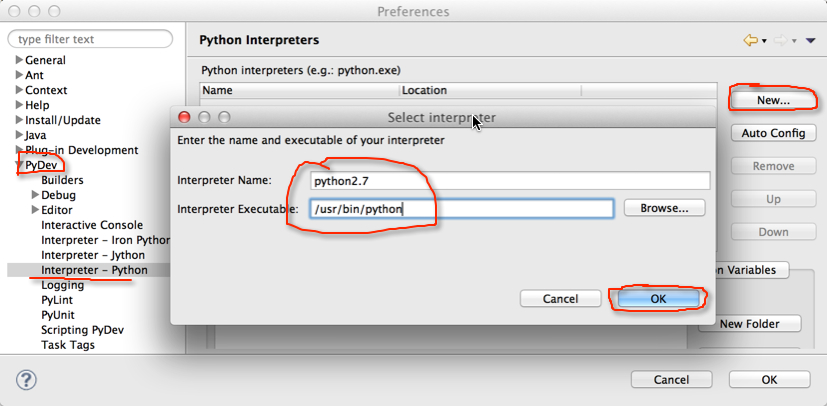Image resolution: width=827 pixels, height=406 pixels.
Task: Expand the Editor subtree under PyDev
Action: pyautogui.click(x=35, y=210)
